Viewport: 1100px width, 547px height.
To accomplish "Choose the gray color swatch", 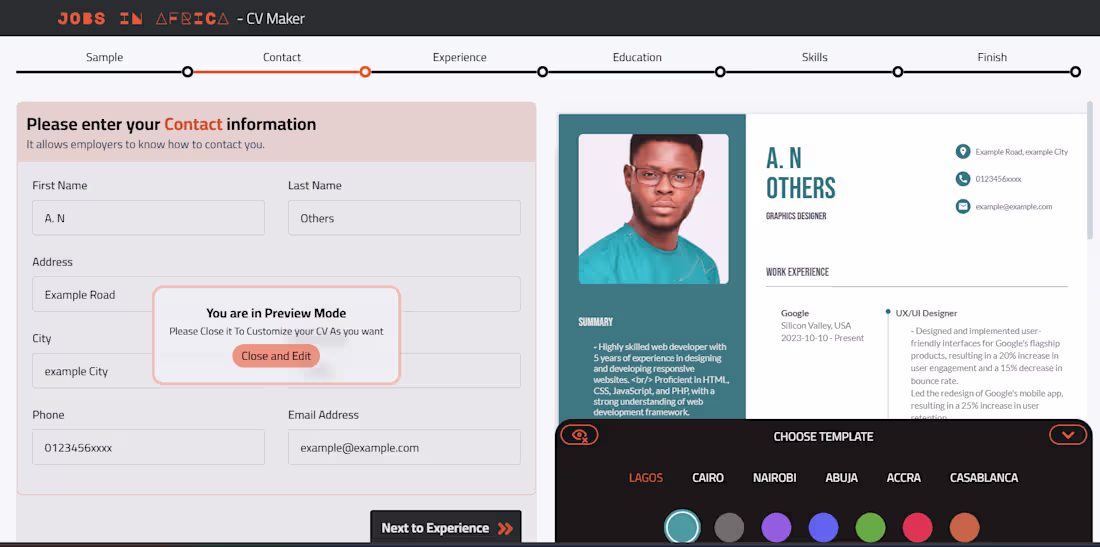I will tap(729, 527).
